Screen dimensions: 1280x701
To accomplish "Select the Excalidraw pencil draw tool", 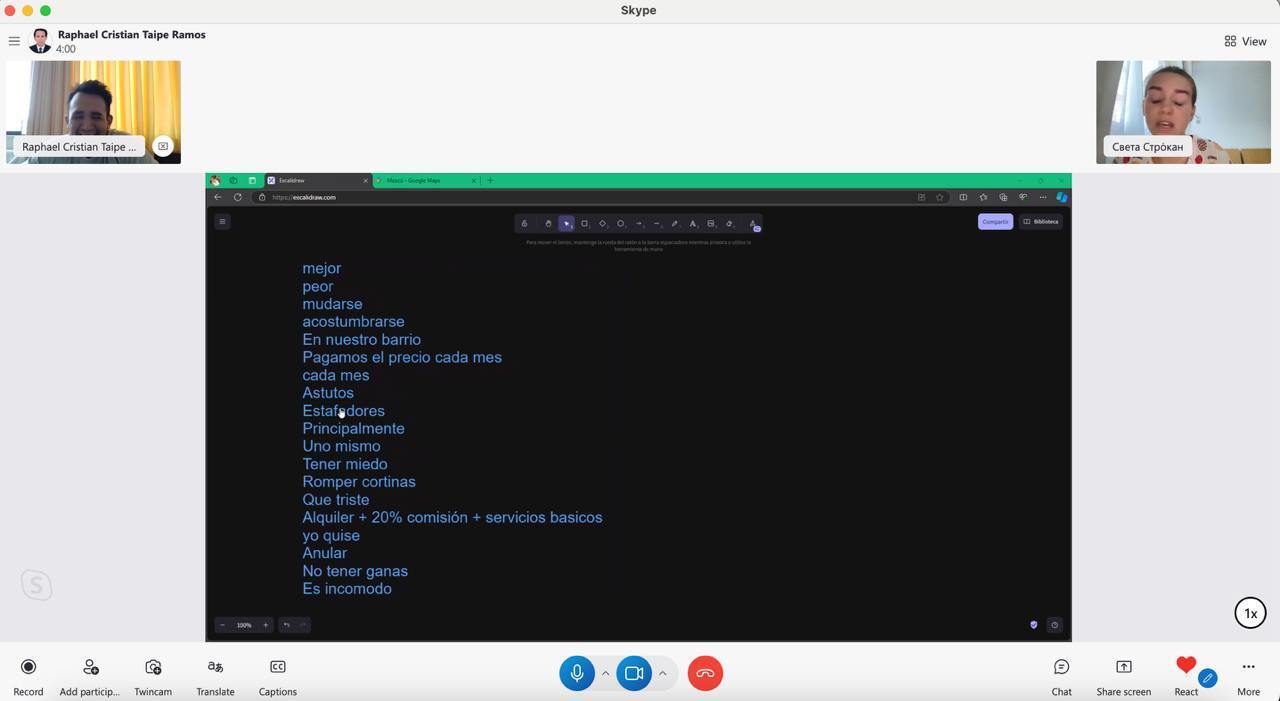I will 675,223.
